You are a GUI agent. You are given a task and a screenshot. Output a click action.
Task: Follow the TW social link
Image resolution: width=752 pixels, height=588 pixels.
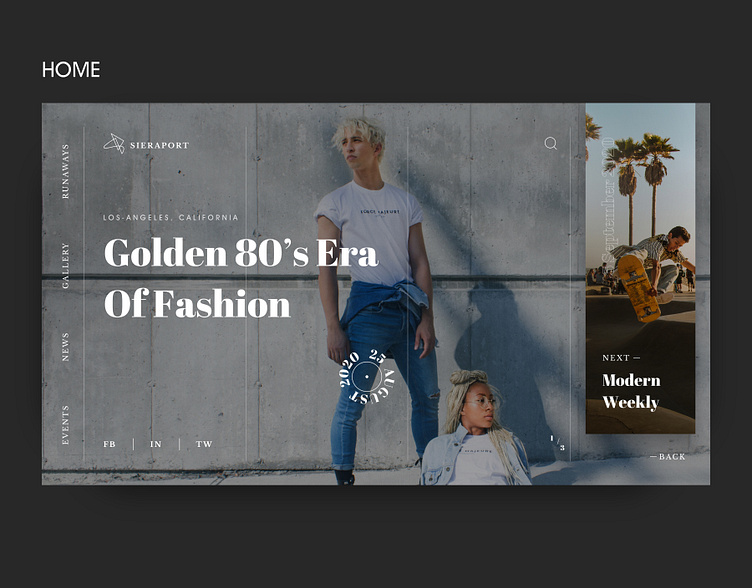click(x=204, y=444)
